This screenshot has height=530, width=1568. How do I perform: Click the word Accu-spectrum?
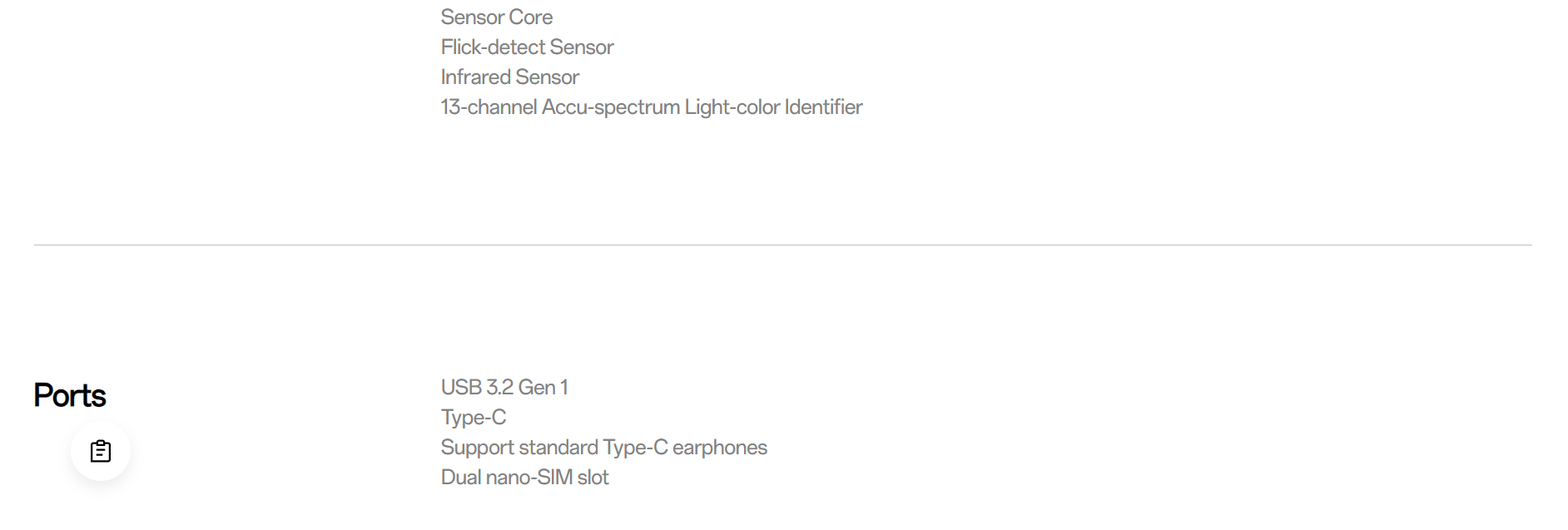[x=611, y=107]
